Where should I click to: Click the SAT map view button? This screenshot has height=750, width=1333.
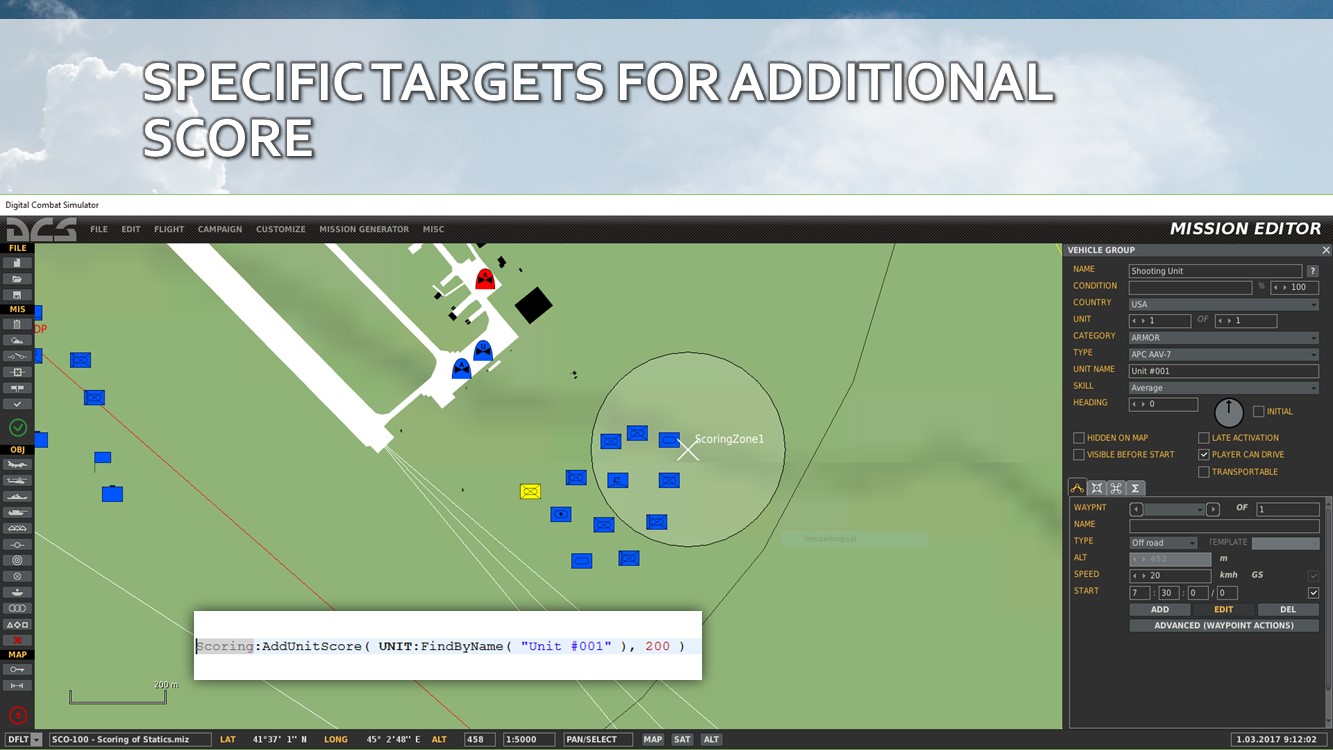click(682, 739)
